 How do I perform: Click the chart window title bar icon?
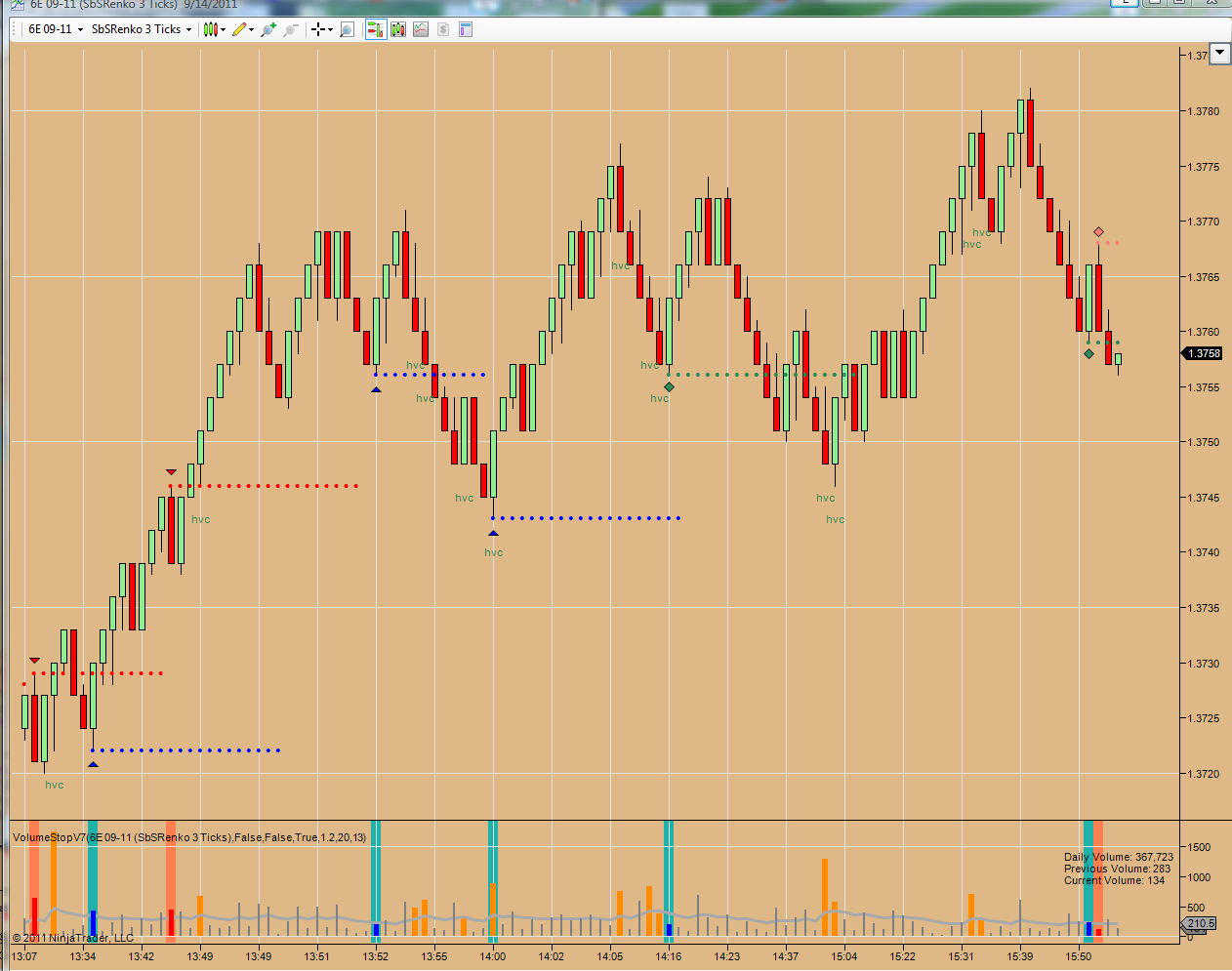[20, 4]
